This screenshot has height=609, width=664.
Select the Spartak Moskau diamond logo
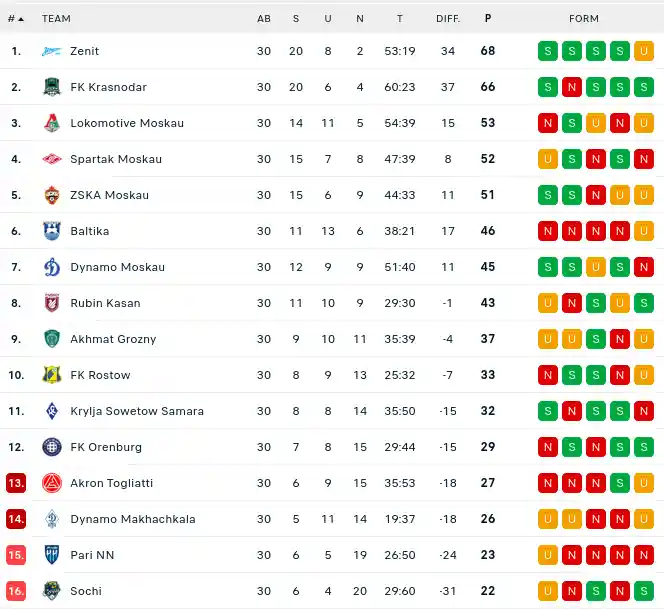tap(52, 159)
